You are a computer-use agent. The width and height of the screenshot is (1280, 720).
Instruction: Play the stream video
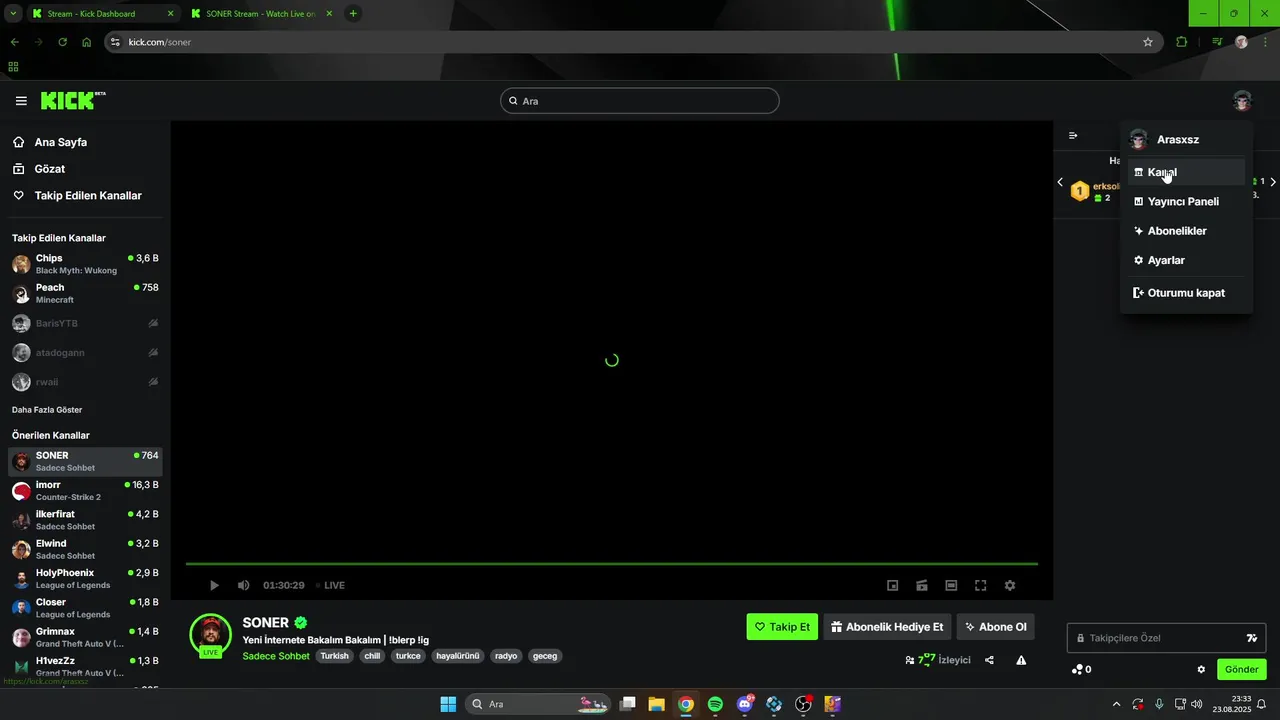[214, 585]
